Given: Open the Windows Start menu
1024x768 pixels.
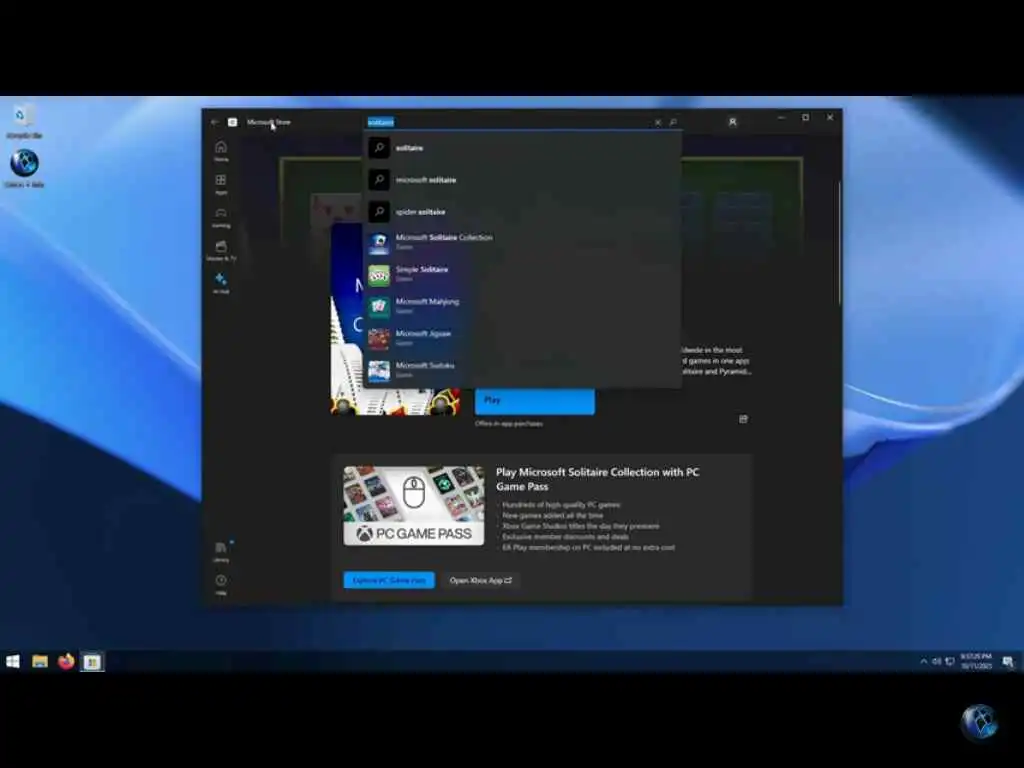Looking at the screenshot, I should coord(12,662).
